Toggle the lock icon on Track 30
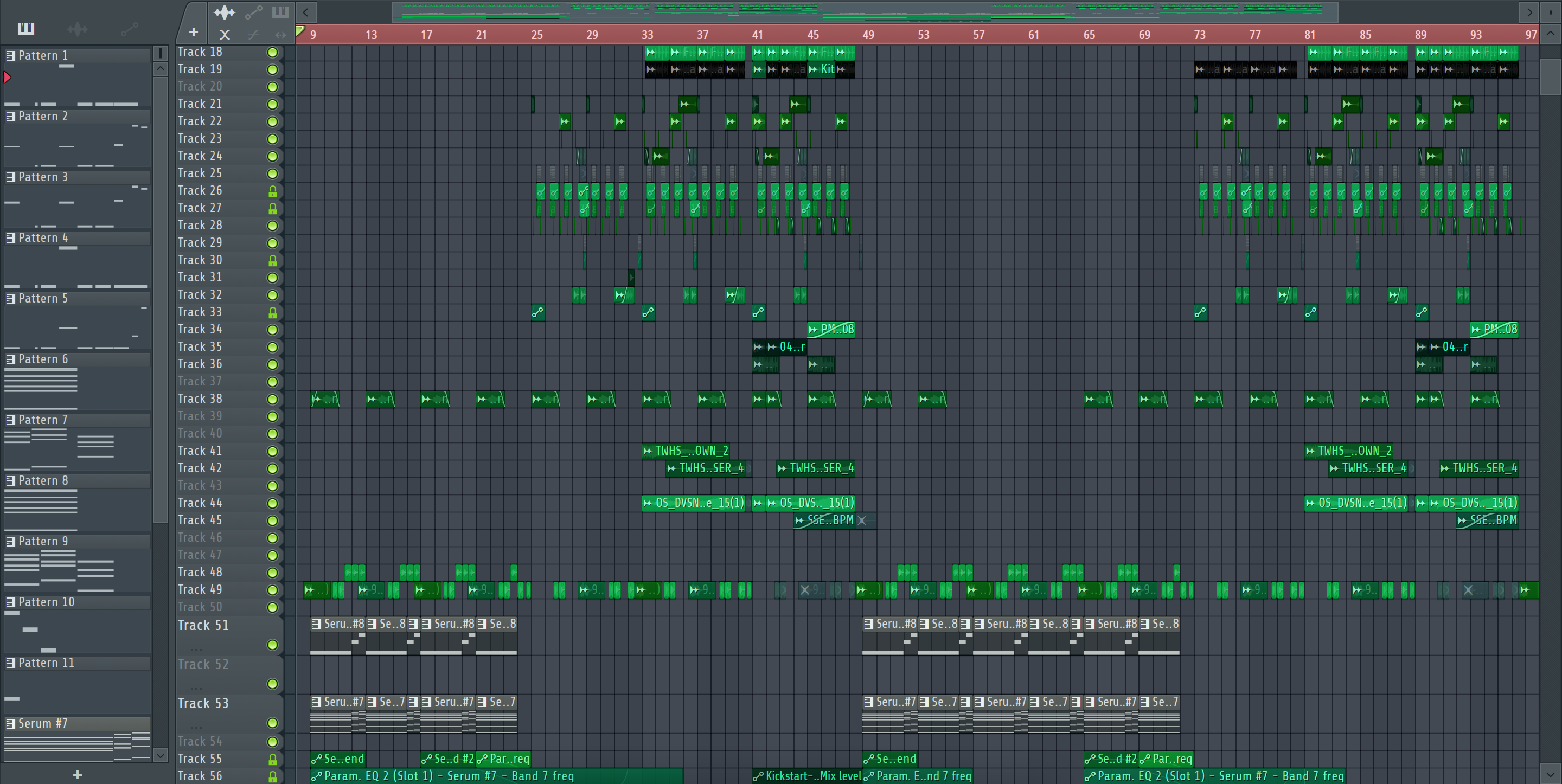 click(x=273, y=261)
